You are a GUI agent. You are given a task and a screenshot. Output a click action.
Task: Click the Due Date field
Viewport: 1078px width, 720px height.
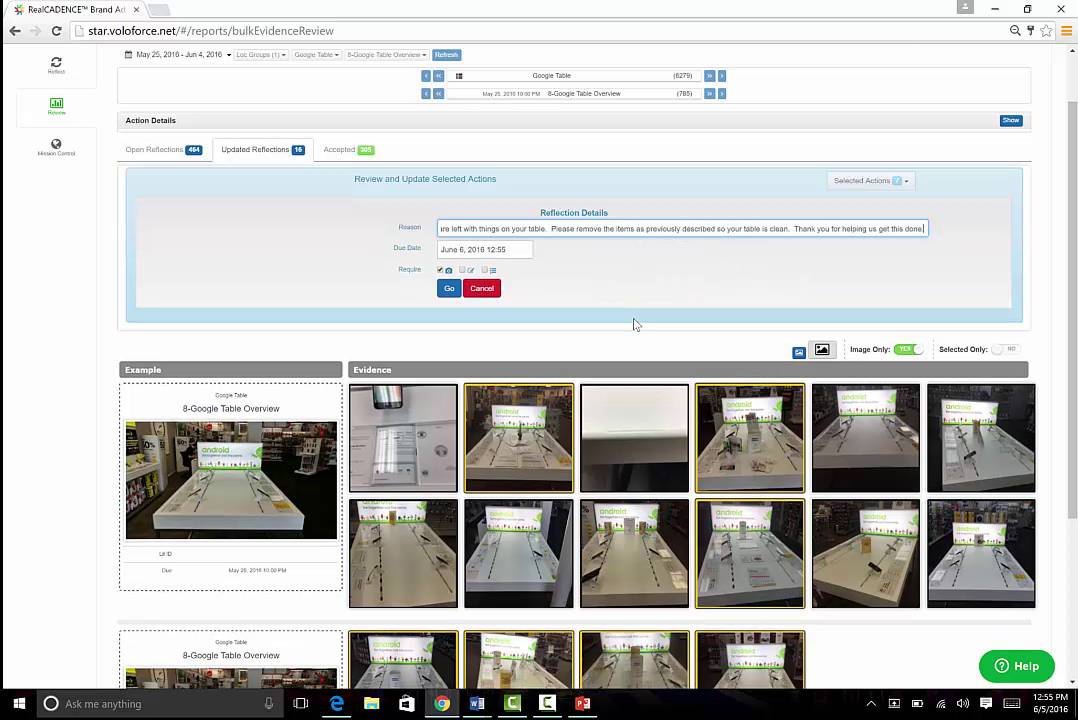pyautogui.click(x=485, y=250)
